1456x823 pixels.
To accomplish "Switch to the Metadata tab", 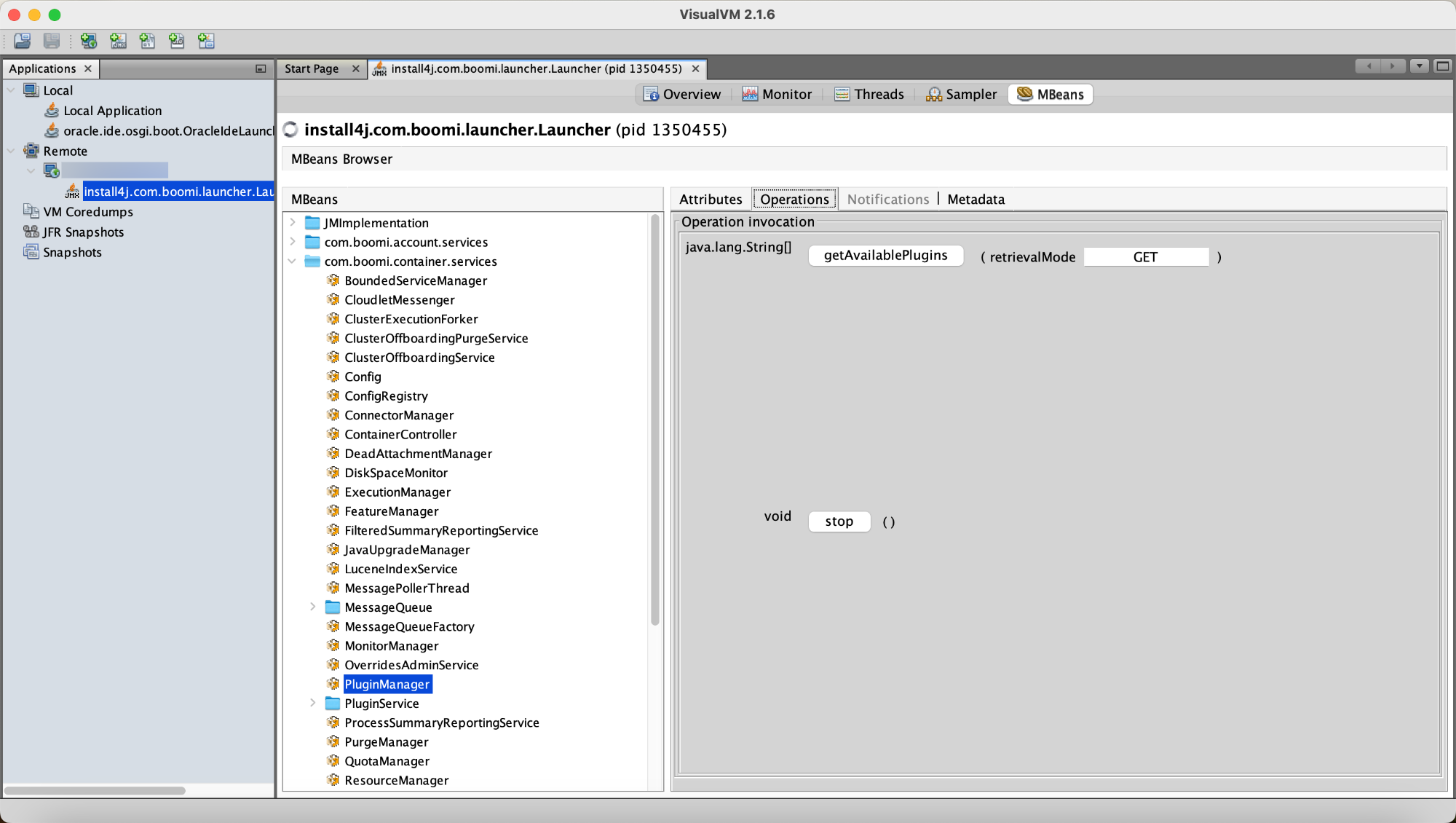I will point(976,199).
